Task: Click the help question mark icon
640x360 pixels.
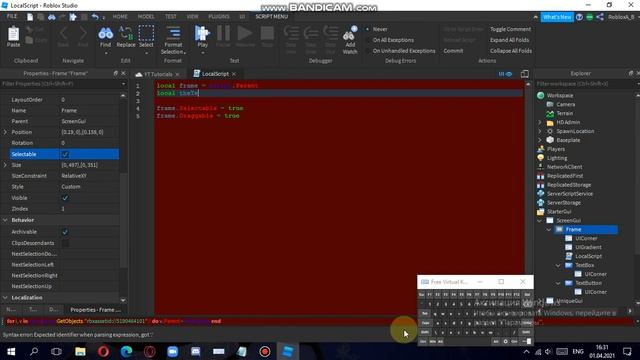Action: point(579,17)
